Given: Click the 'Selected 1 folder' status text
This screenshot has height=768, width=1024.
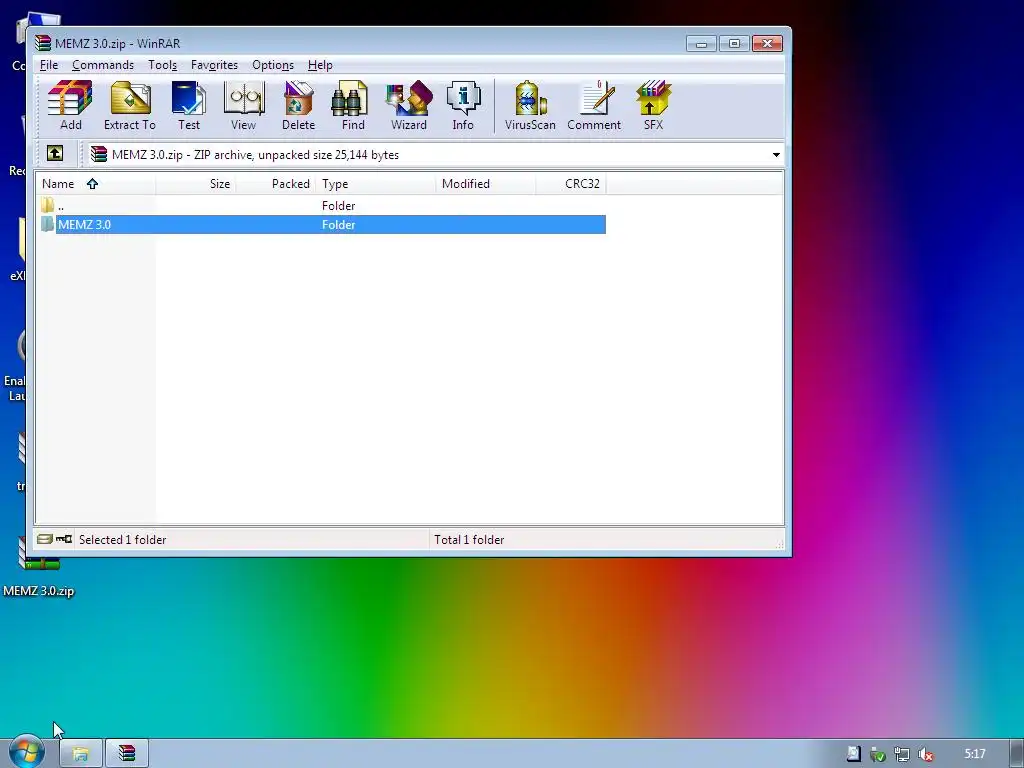Looking at the screenshot, I should coord(123,539).
